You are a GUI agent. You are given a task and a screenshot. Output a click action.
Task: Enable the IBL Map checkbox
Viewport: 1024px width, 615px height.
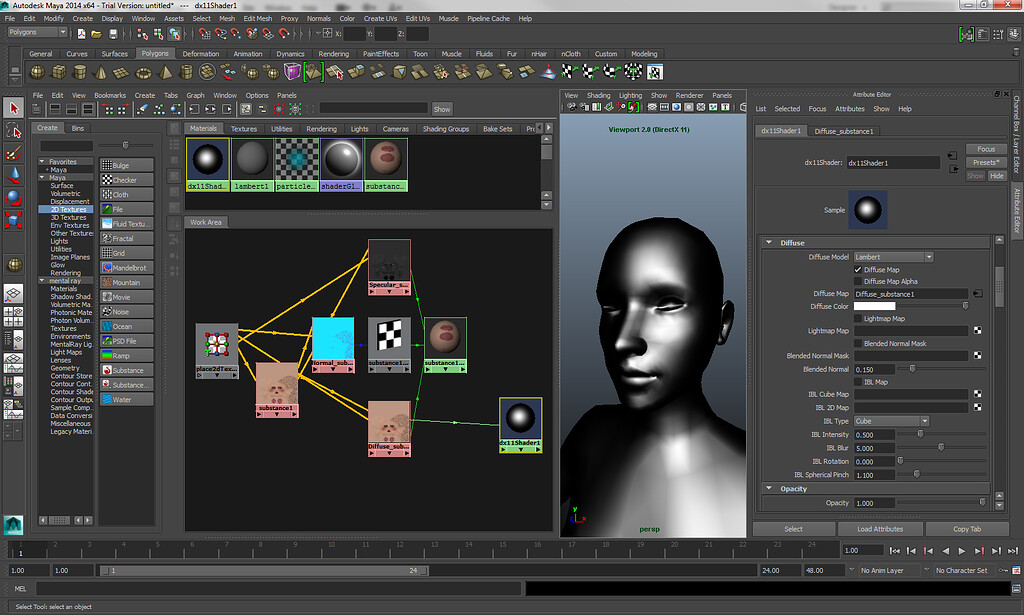858,382
